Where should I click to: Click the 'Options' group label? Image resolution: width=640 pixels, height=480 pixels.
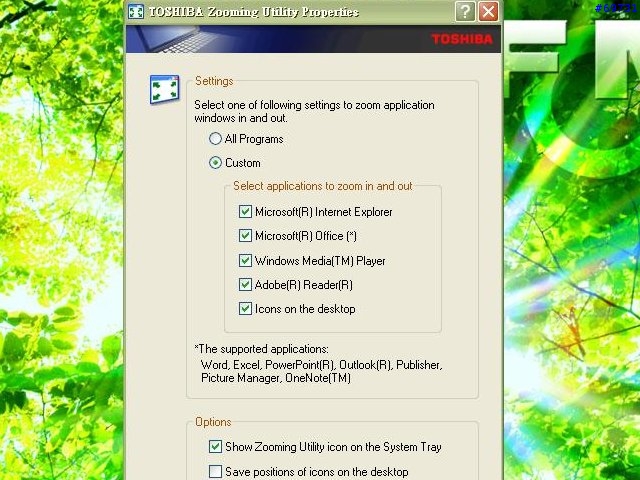coord(213,422)
